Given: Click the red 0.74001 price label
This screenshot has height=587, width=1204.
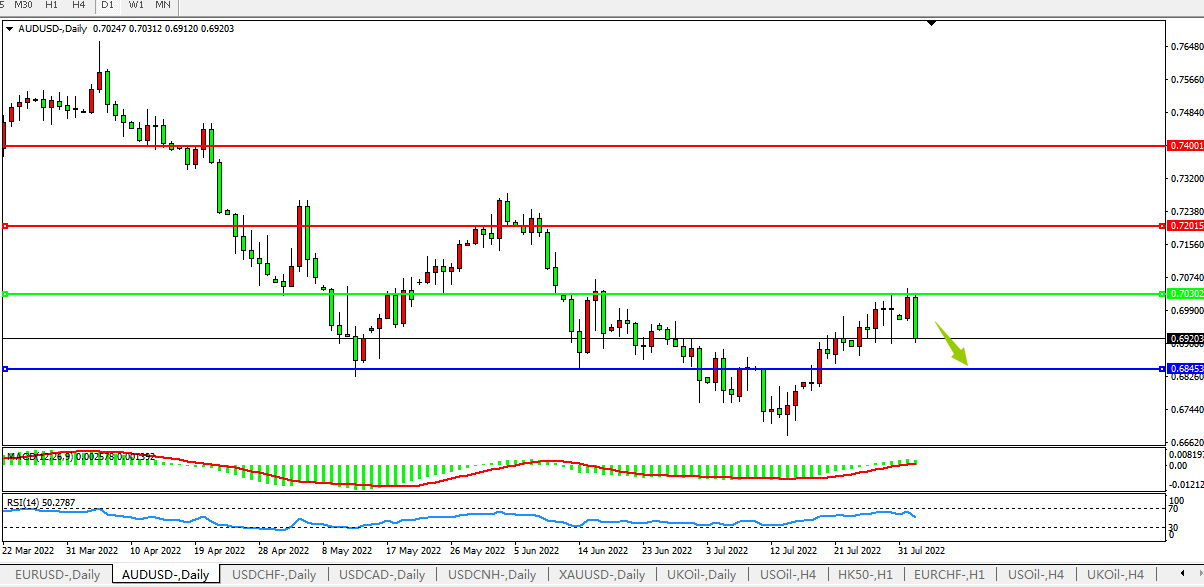Looking at the screenshot, I should 1185,146.
